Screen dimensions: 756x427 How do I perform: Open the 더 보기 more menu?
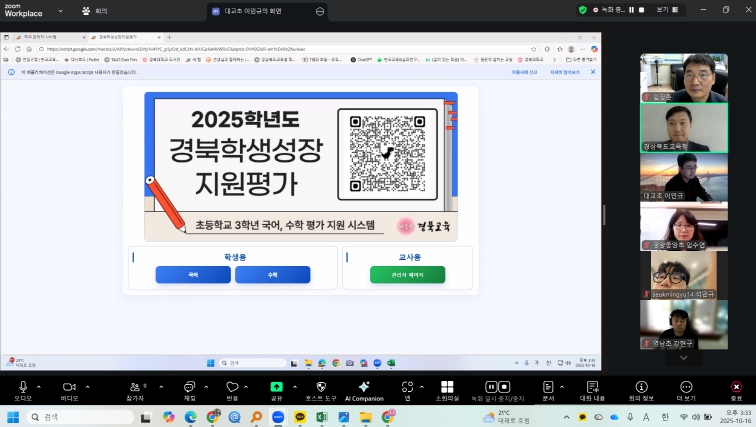pos(686,387)
